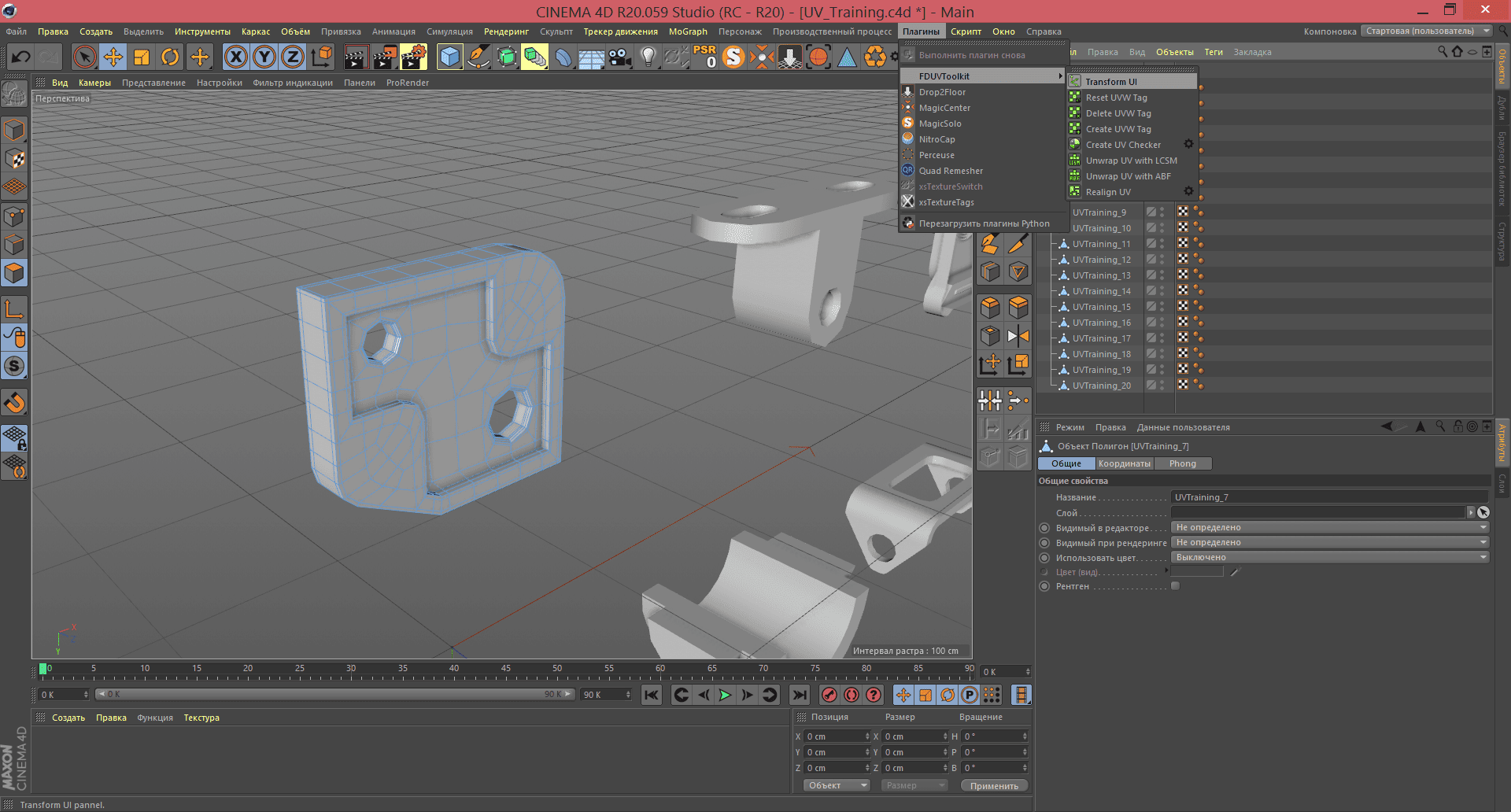
Task: Click the Render View clapperboard icon
Action: coord(356,57)
